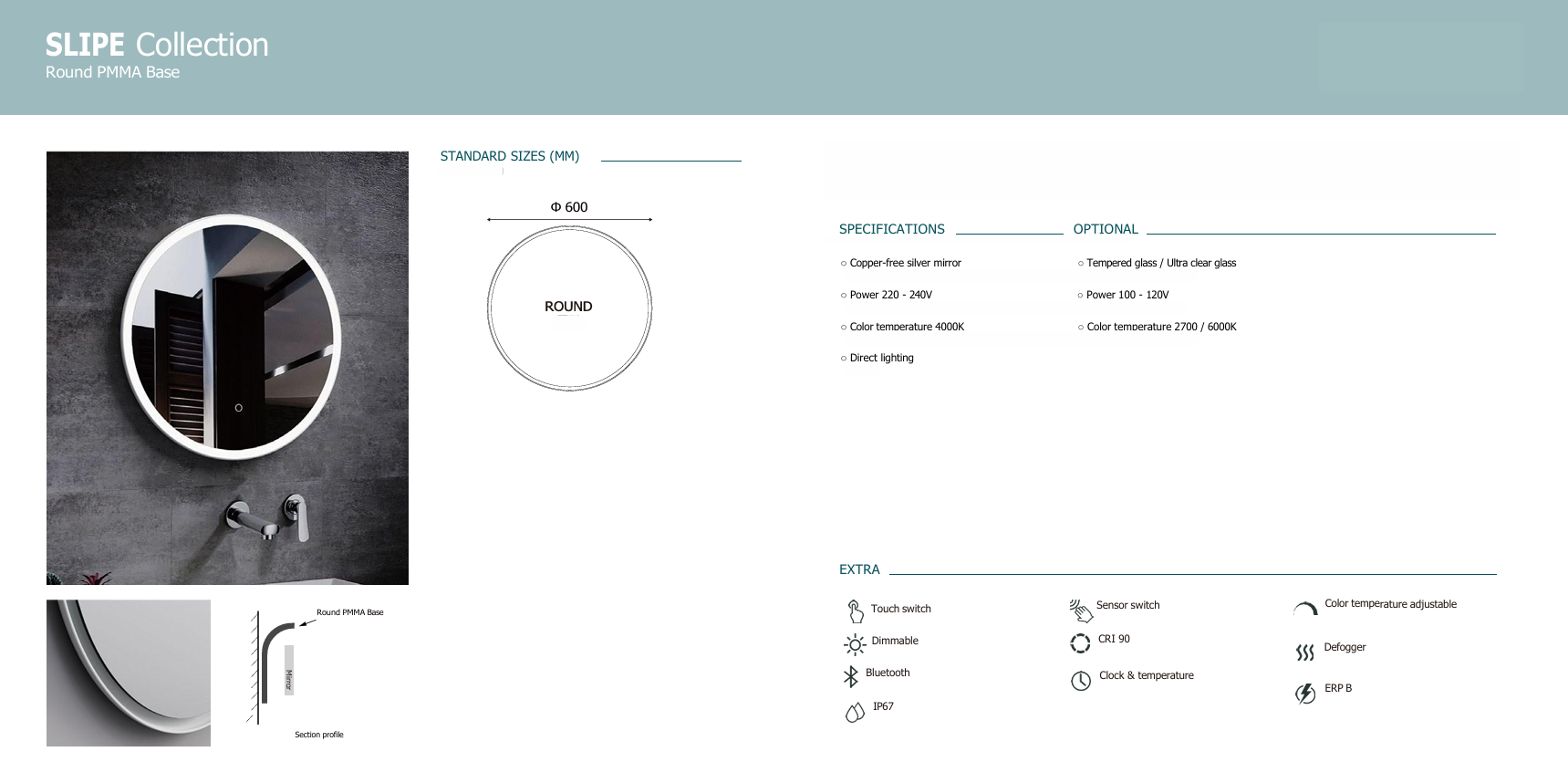Click the STANDARD SIZES (MM) heading

point(510,156)
